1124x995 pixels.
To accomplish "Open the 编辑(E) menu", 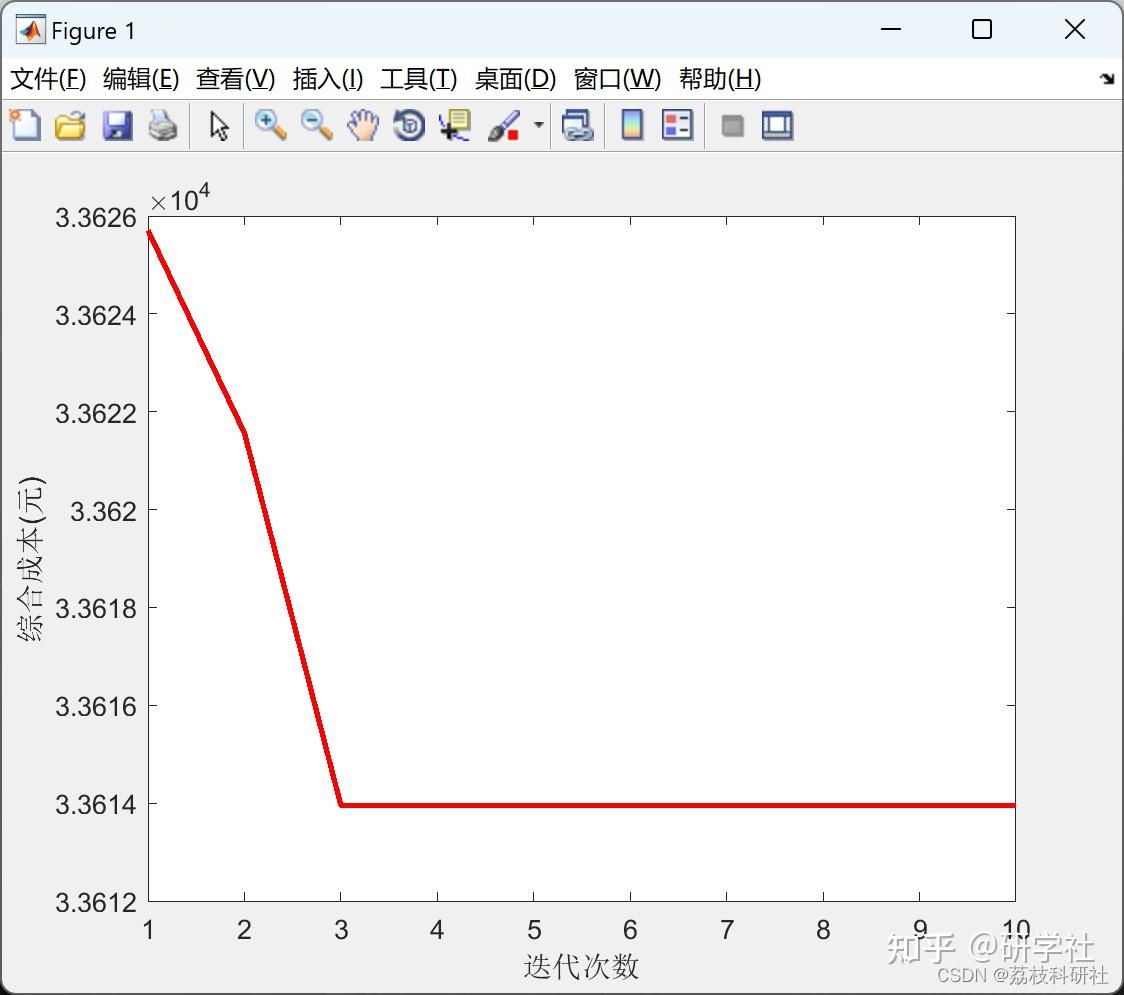I will (140, 79).
